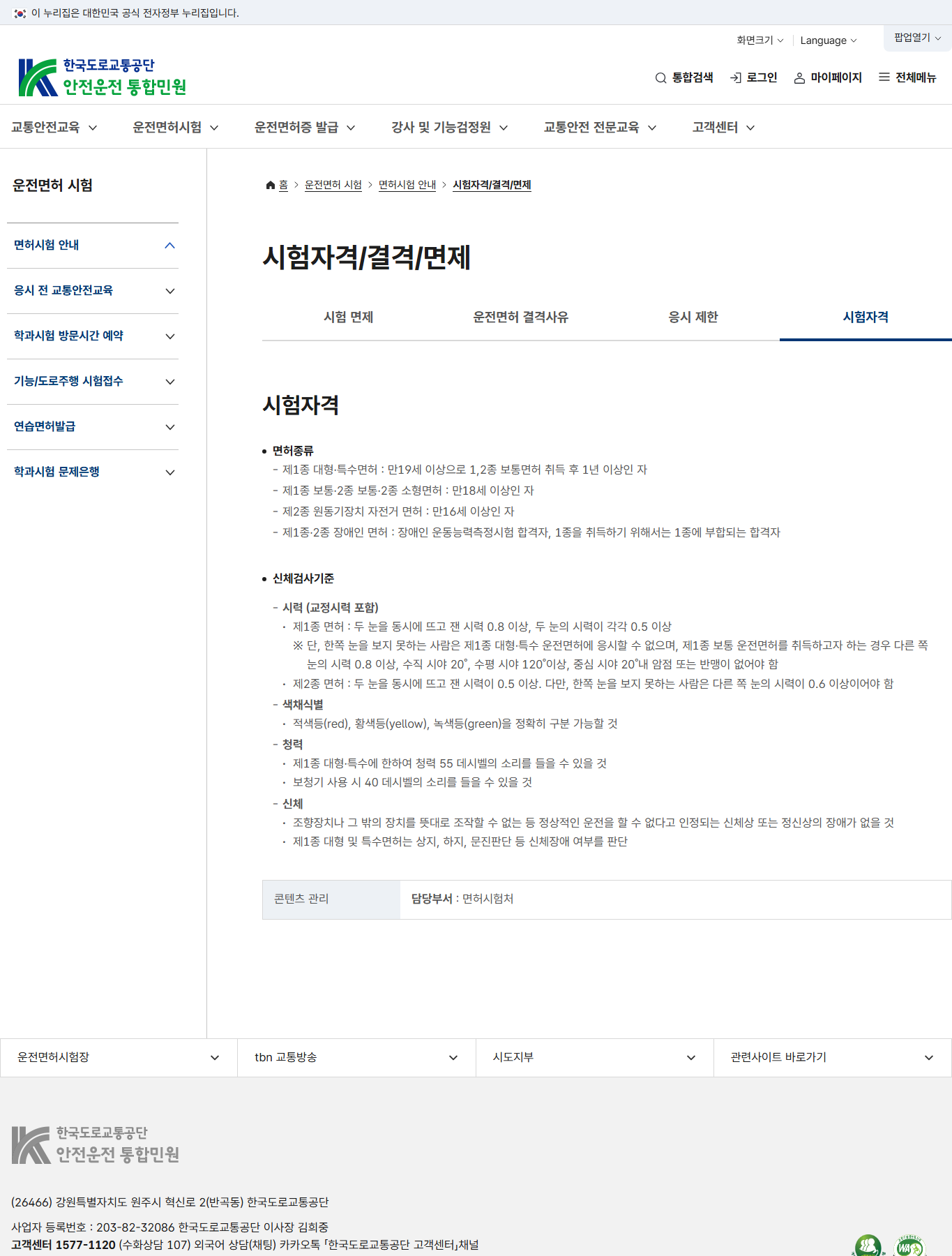This screenshot has height=1256, width=952.
Task: Click the 담당부서 : 면허시험처 text
Action: (x=462, y=899)
